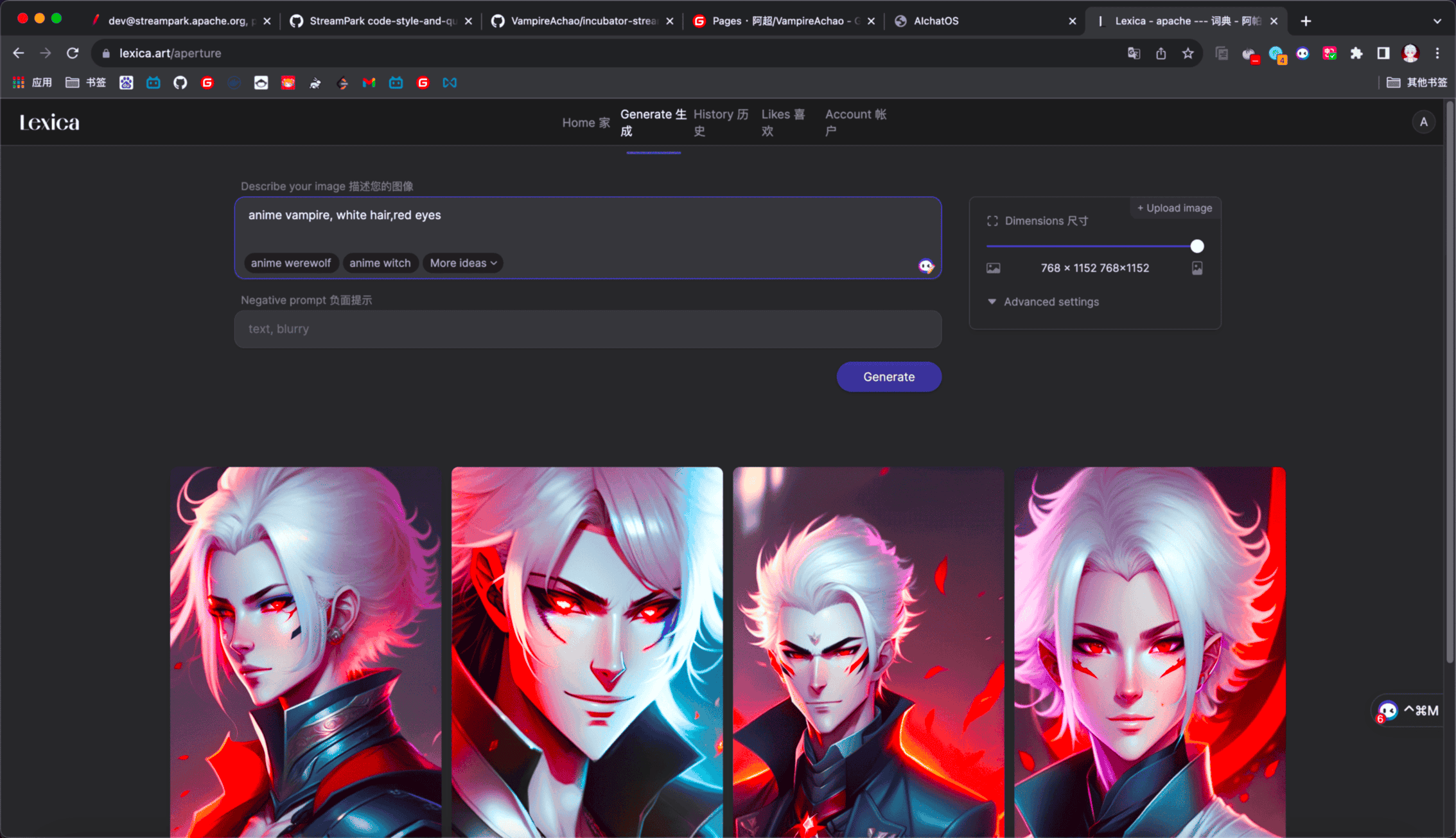Click the Negative prompt input field
This screenshot has width=1456, height=838.
pos(587,329)
